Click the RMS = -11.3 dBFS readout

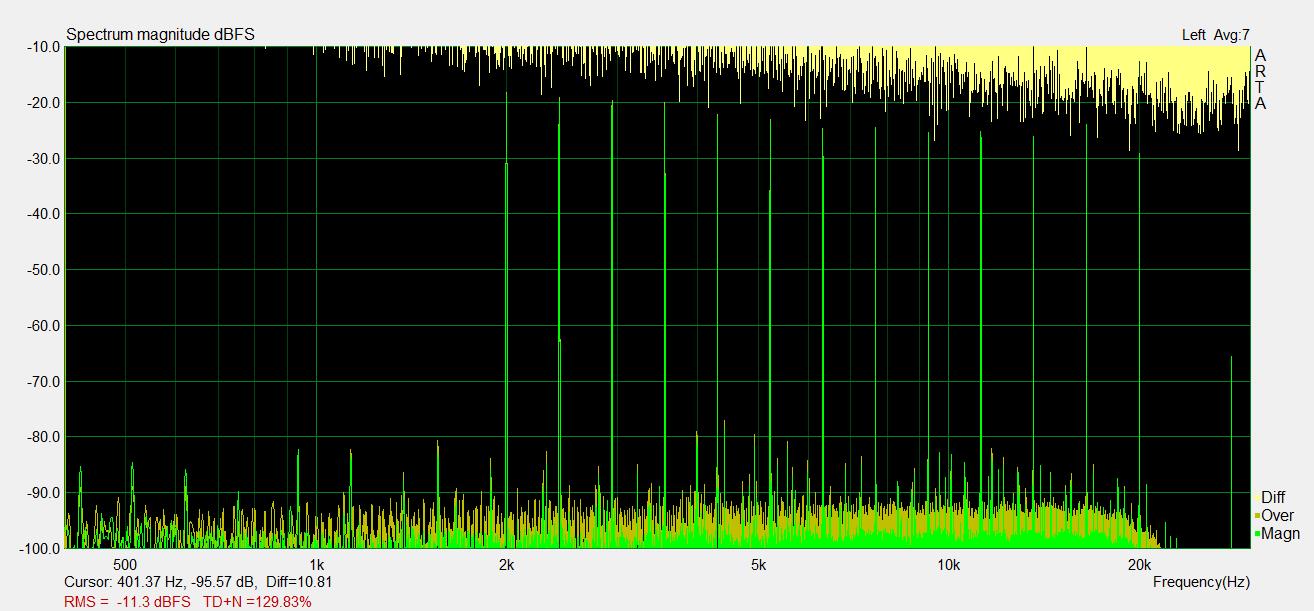click(127, 602)
